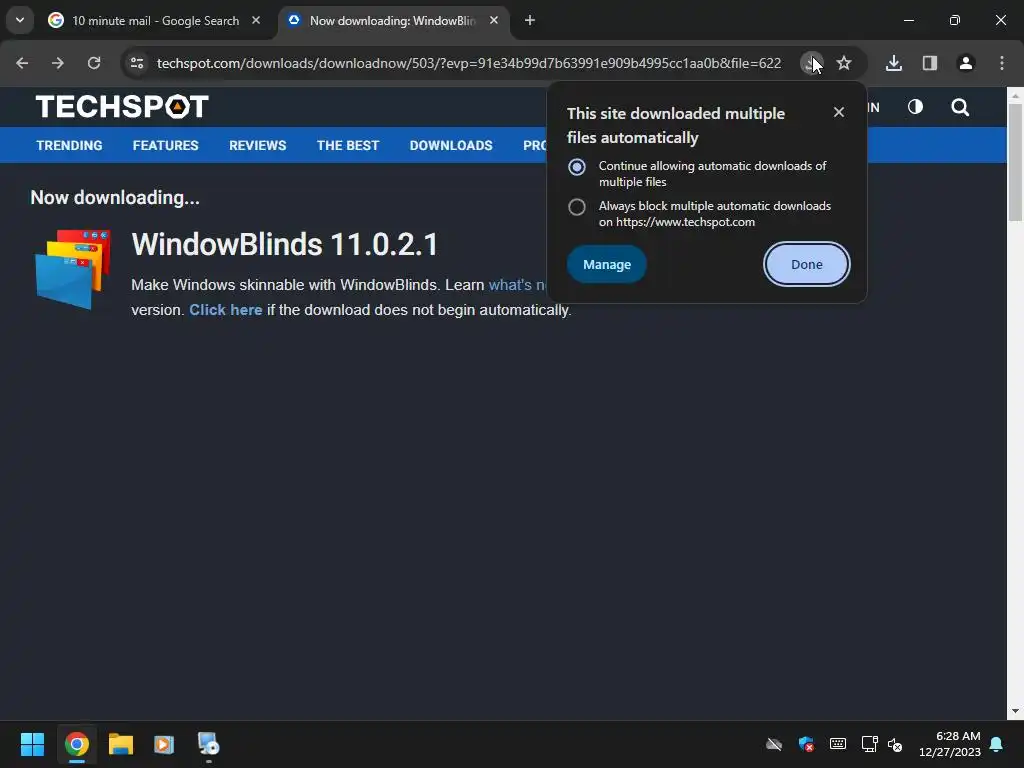Screen dimensions: 1024x768
Task: Click the automatic downloads icon in address bar
Action: point(811,63)
